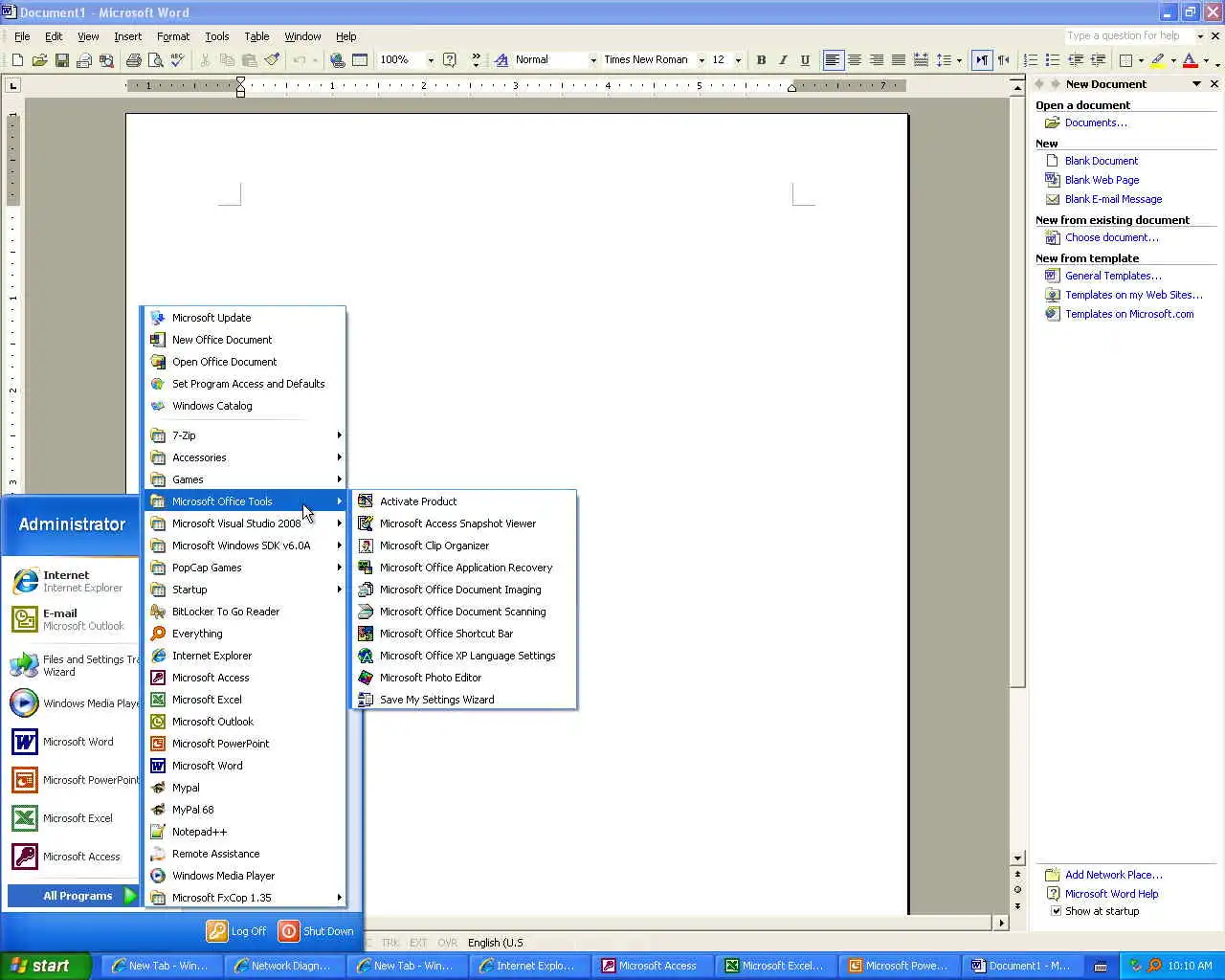Open the Zoom 100% dropdown
The width and height of the screenshot is (1225, 980).
coord(431,60)
